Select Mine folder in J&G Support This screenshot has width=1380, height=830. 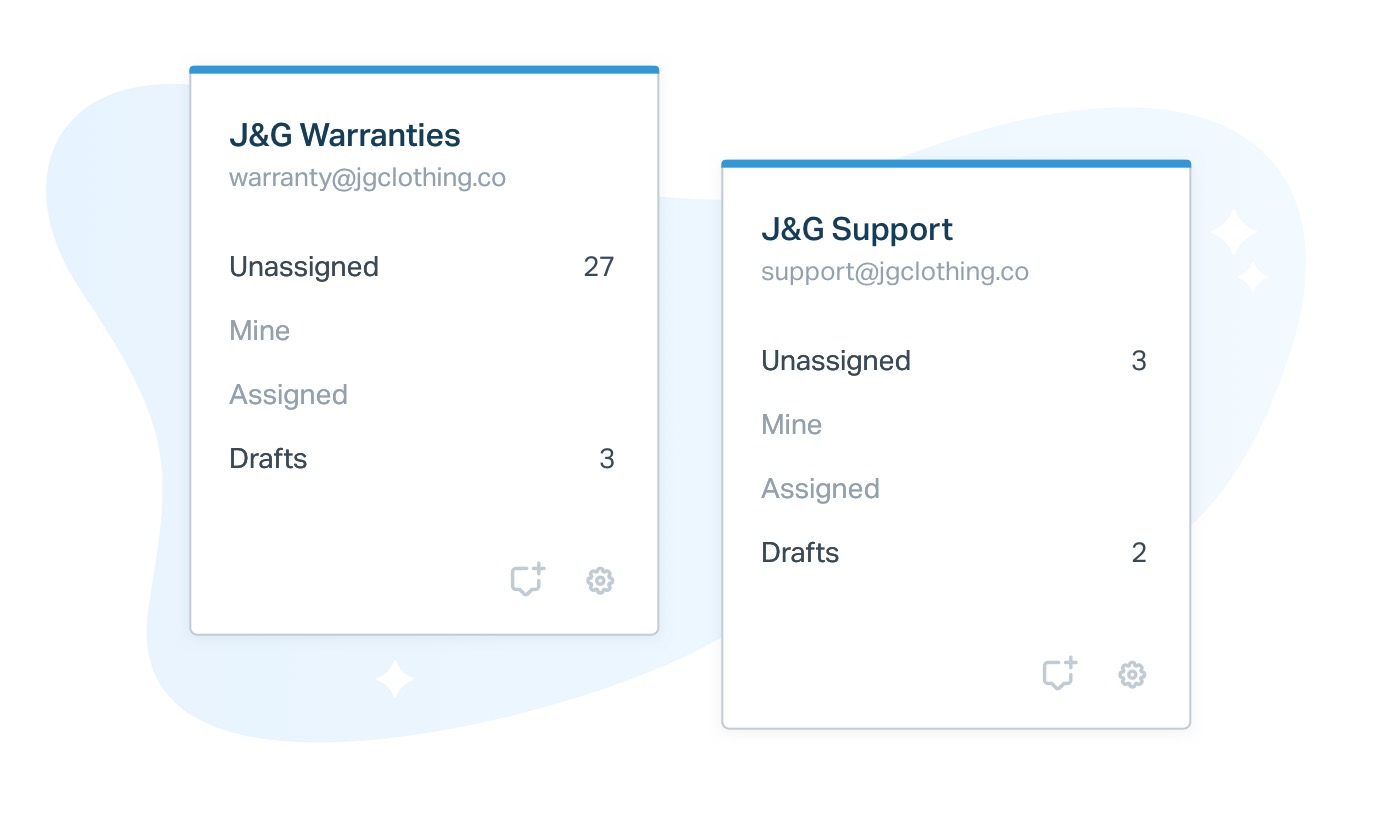coord(954,425)
